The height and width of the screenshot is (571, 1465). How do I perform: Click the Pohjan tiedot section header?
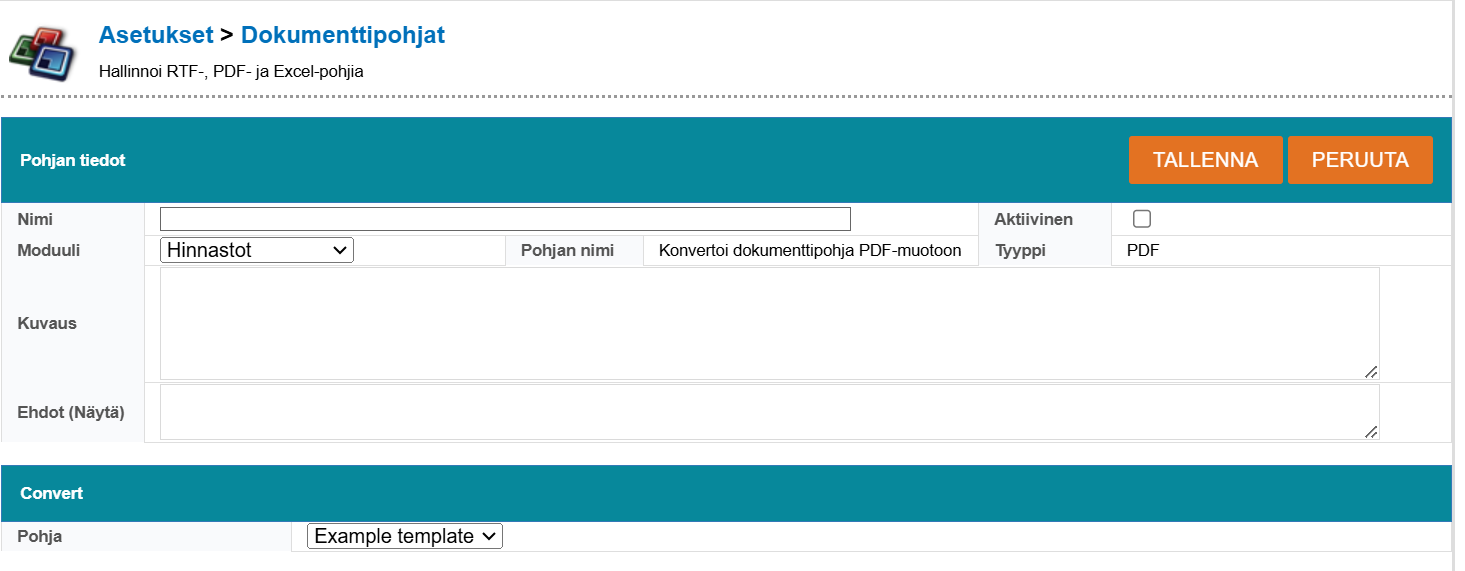tap(73, 160)
